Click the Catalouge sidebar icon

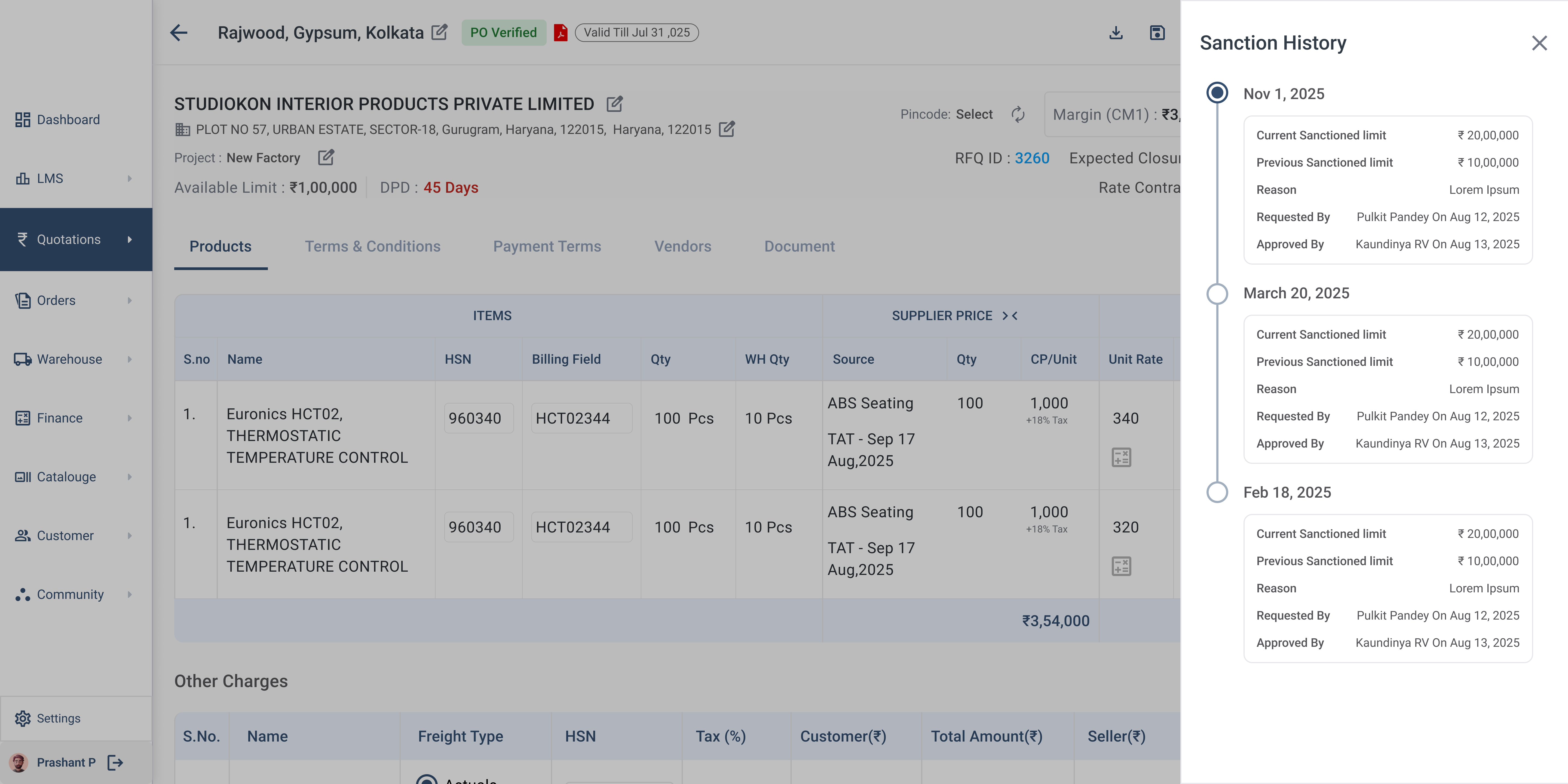tap(23, 477)
